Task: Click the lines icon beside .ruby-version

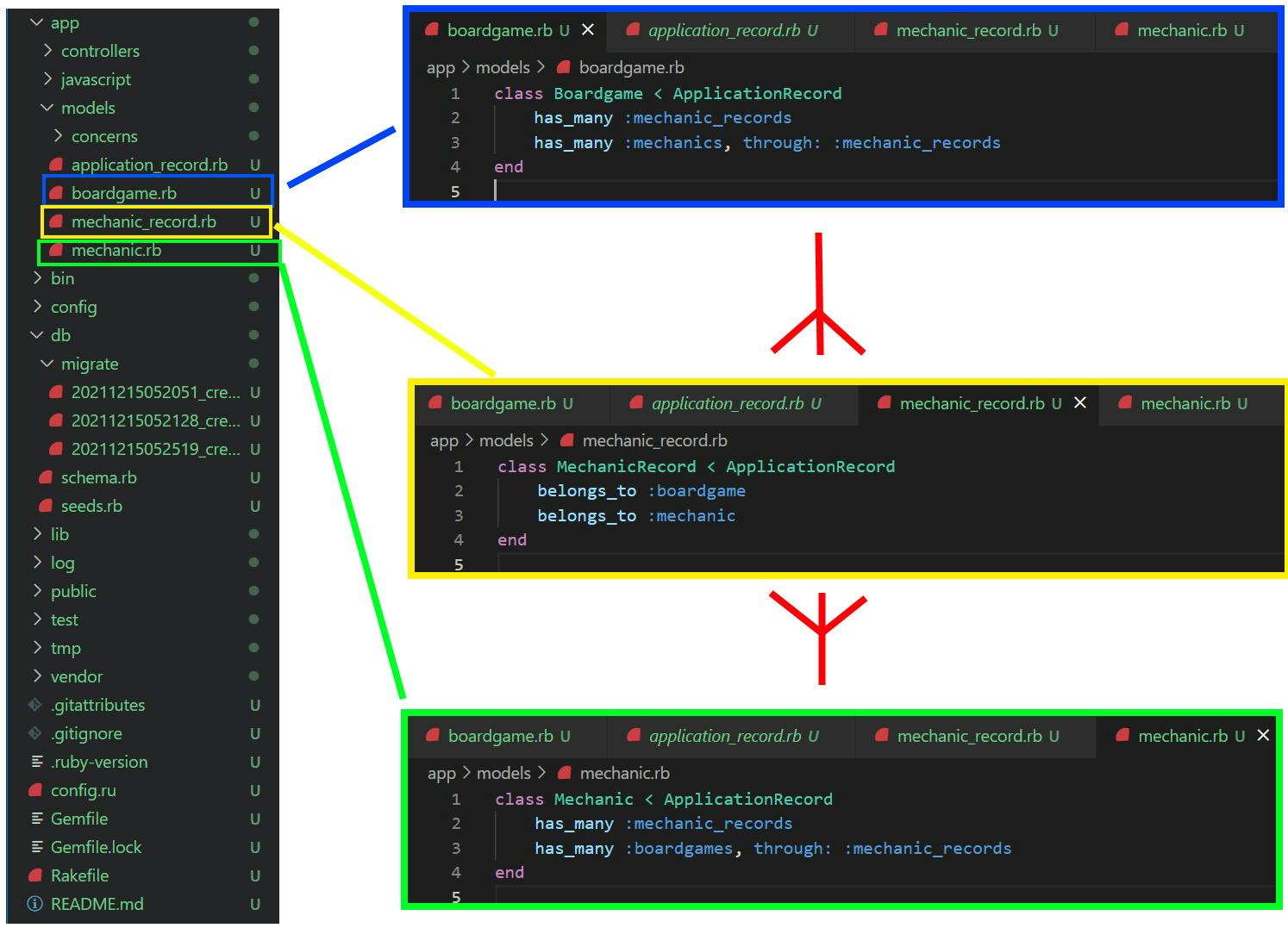Action: coord(36,762)
